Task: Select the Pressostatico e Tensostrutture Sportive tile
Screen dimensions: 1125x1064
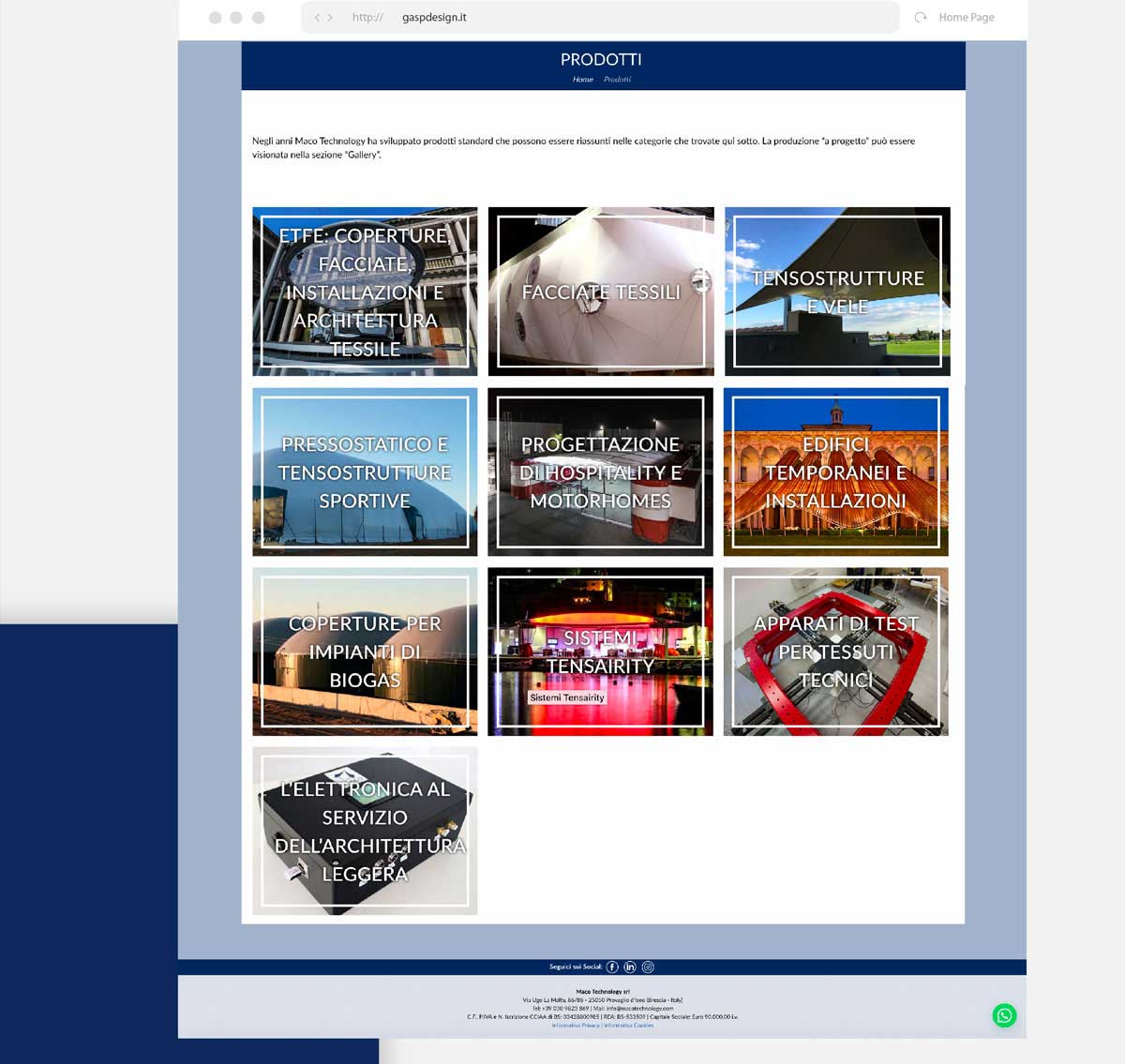Action: pyautogui.click(x=365, y=472)
